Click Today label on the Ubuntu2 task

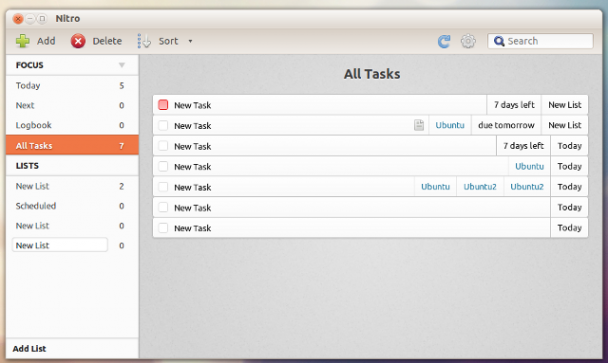click(569, 187)
